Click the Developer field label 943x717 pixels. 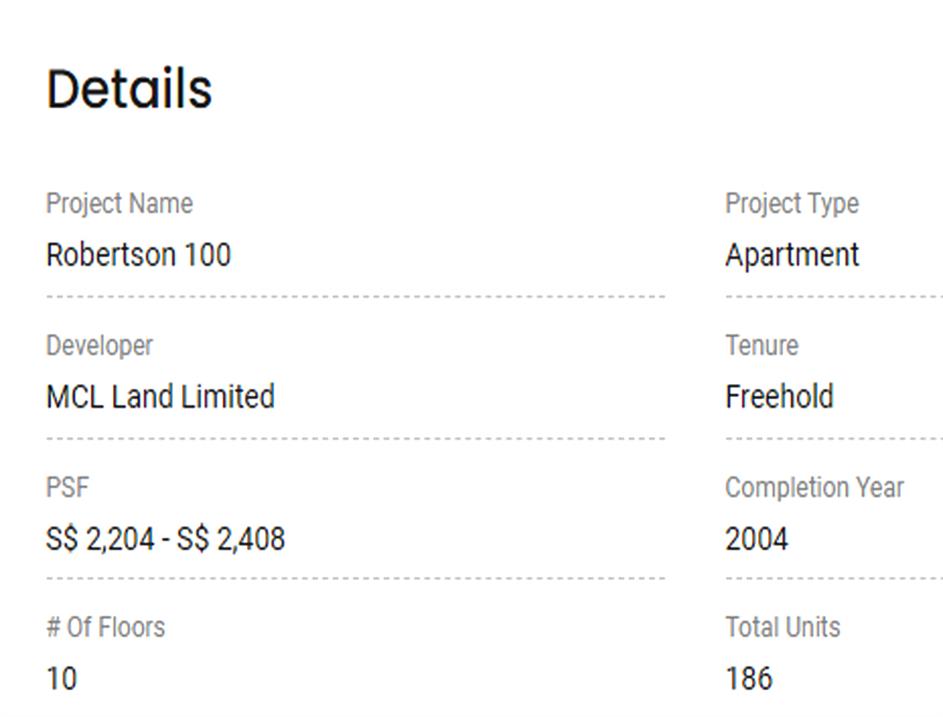99,346
